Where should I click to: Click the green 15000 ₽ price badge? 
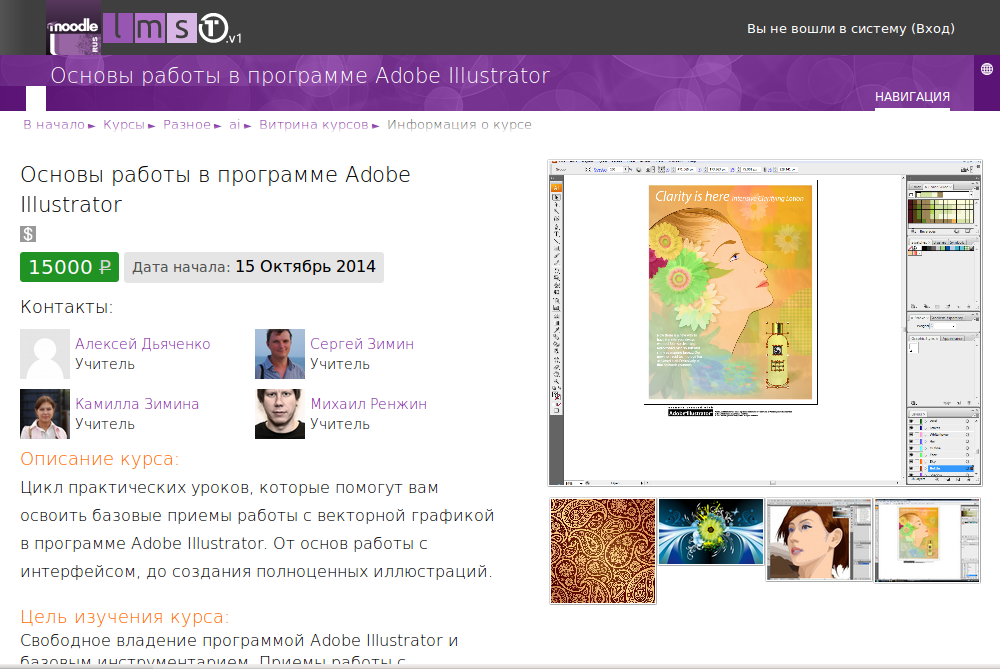(70, 267)
